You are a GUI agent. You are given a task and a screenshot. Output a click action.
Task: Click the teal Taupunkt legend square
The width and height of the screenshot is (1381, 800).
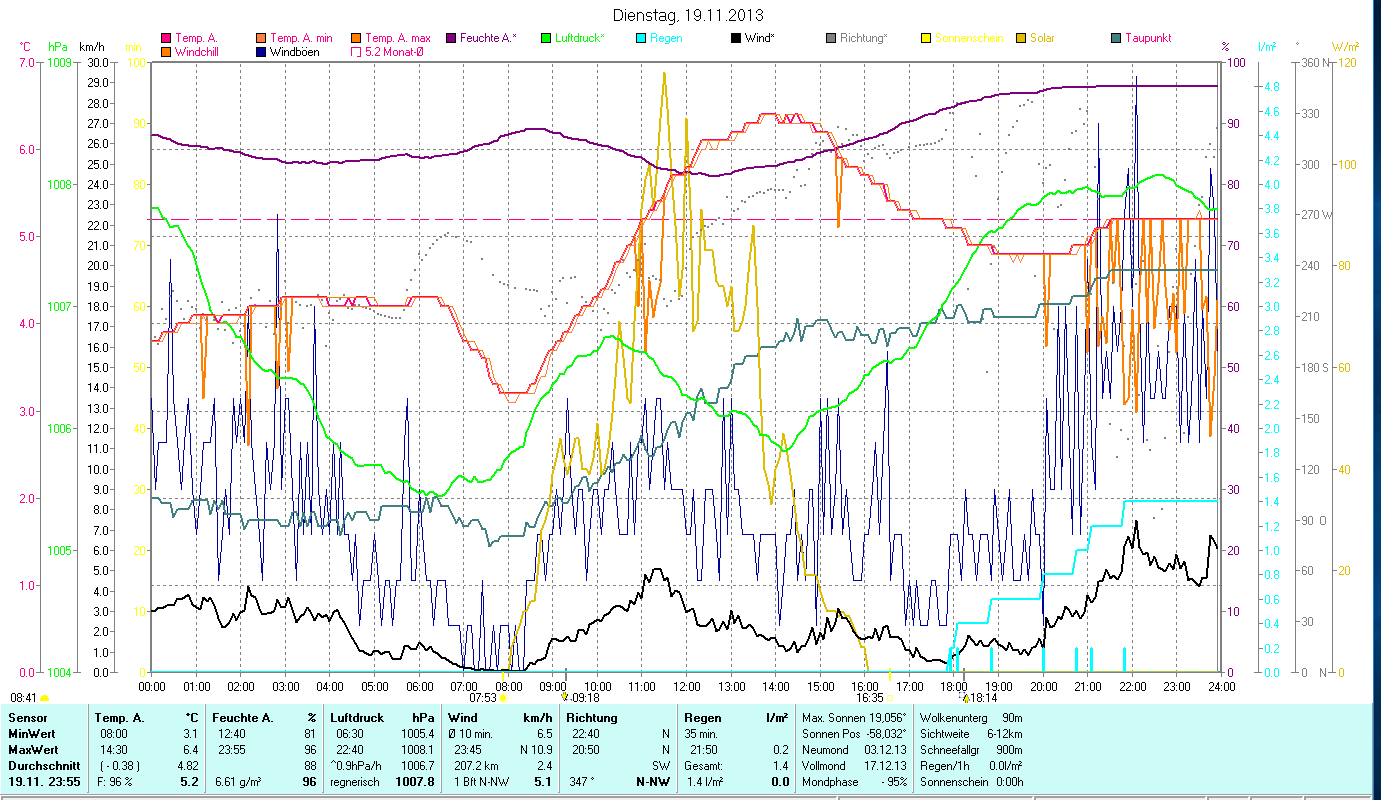point(1116,38)
